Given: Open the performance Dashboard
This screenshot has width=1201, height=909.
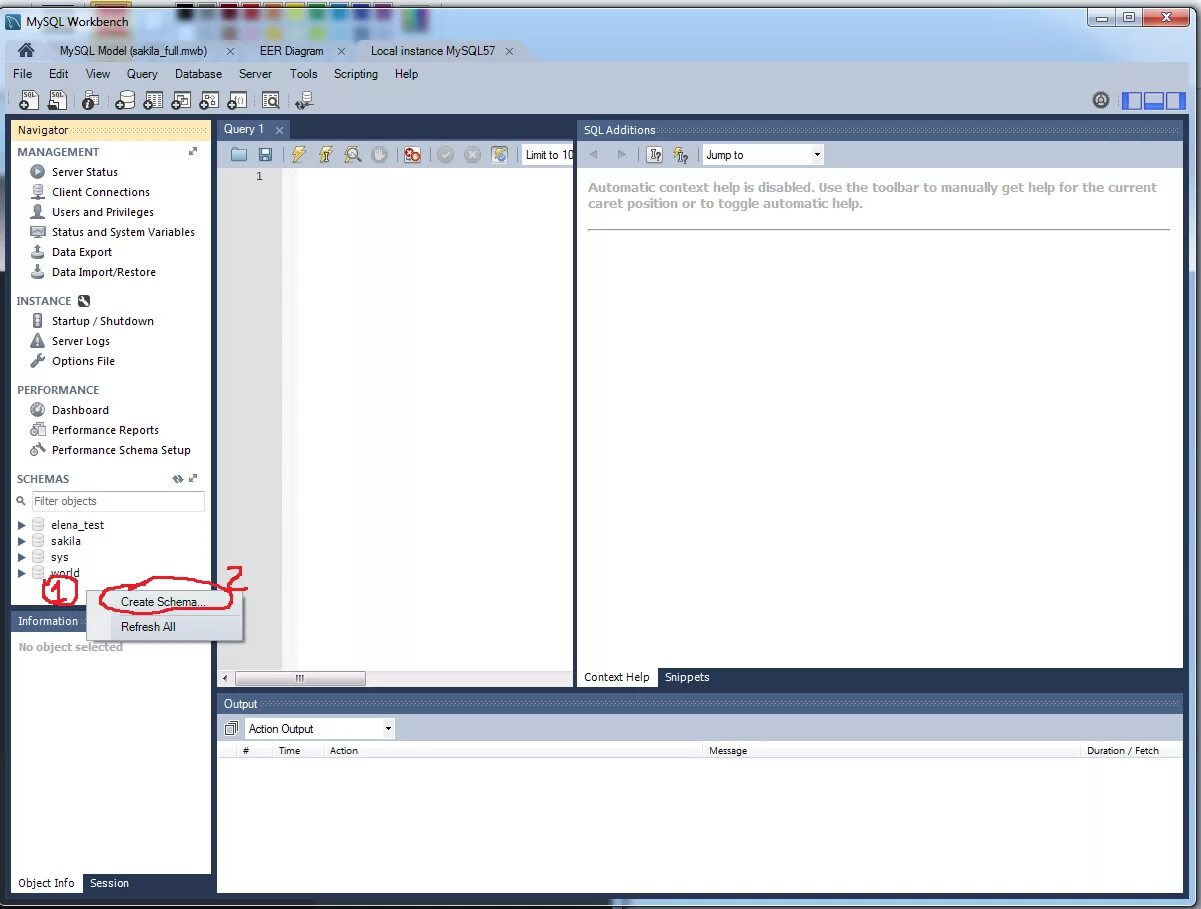Looking at the screenshot, I should pos(80,410).
